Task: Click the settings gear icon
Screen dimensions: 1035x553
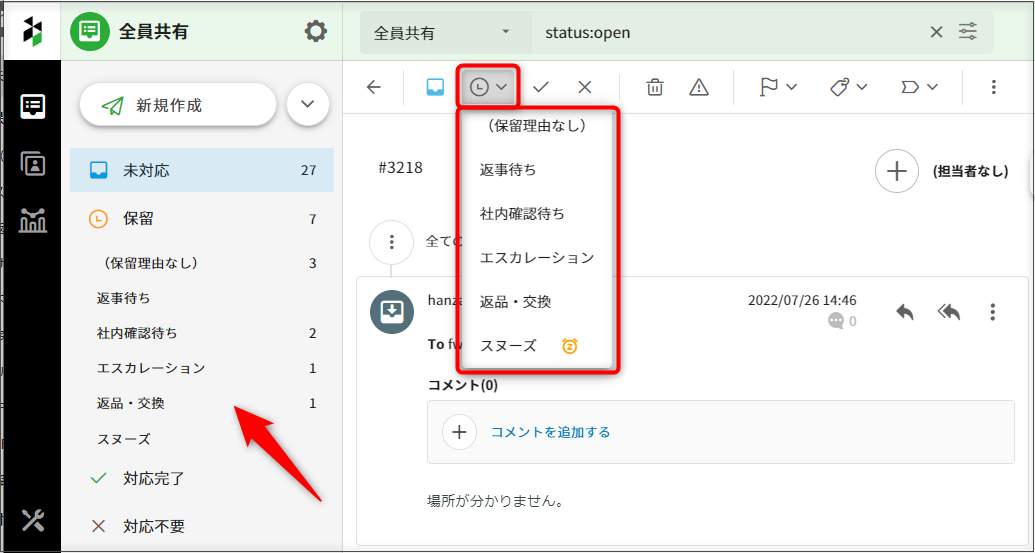Action: point(315,32)
